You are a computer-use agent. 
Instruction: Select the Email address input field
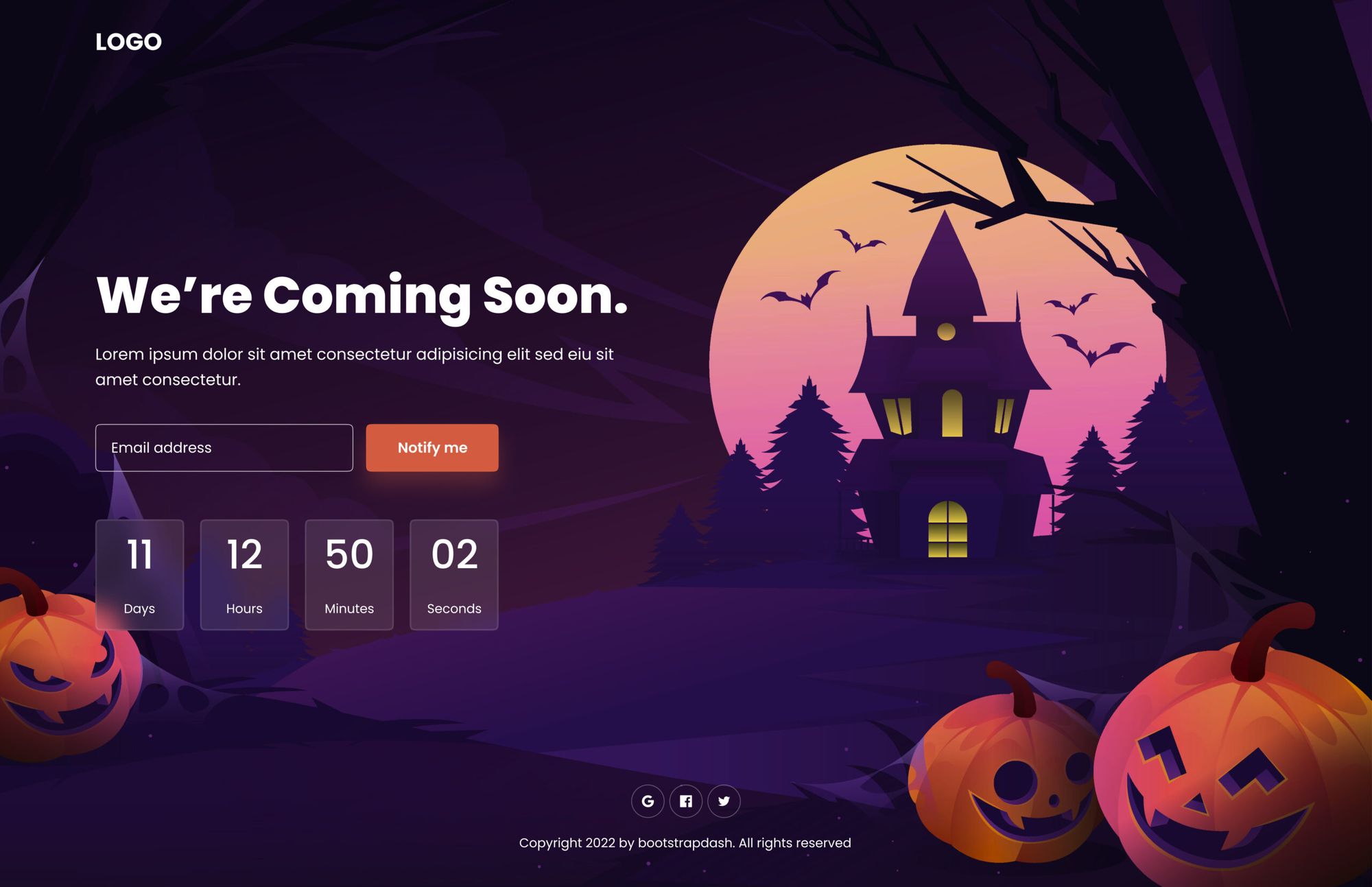click(x=224, y=447)
